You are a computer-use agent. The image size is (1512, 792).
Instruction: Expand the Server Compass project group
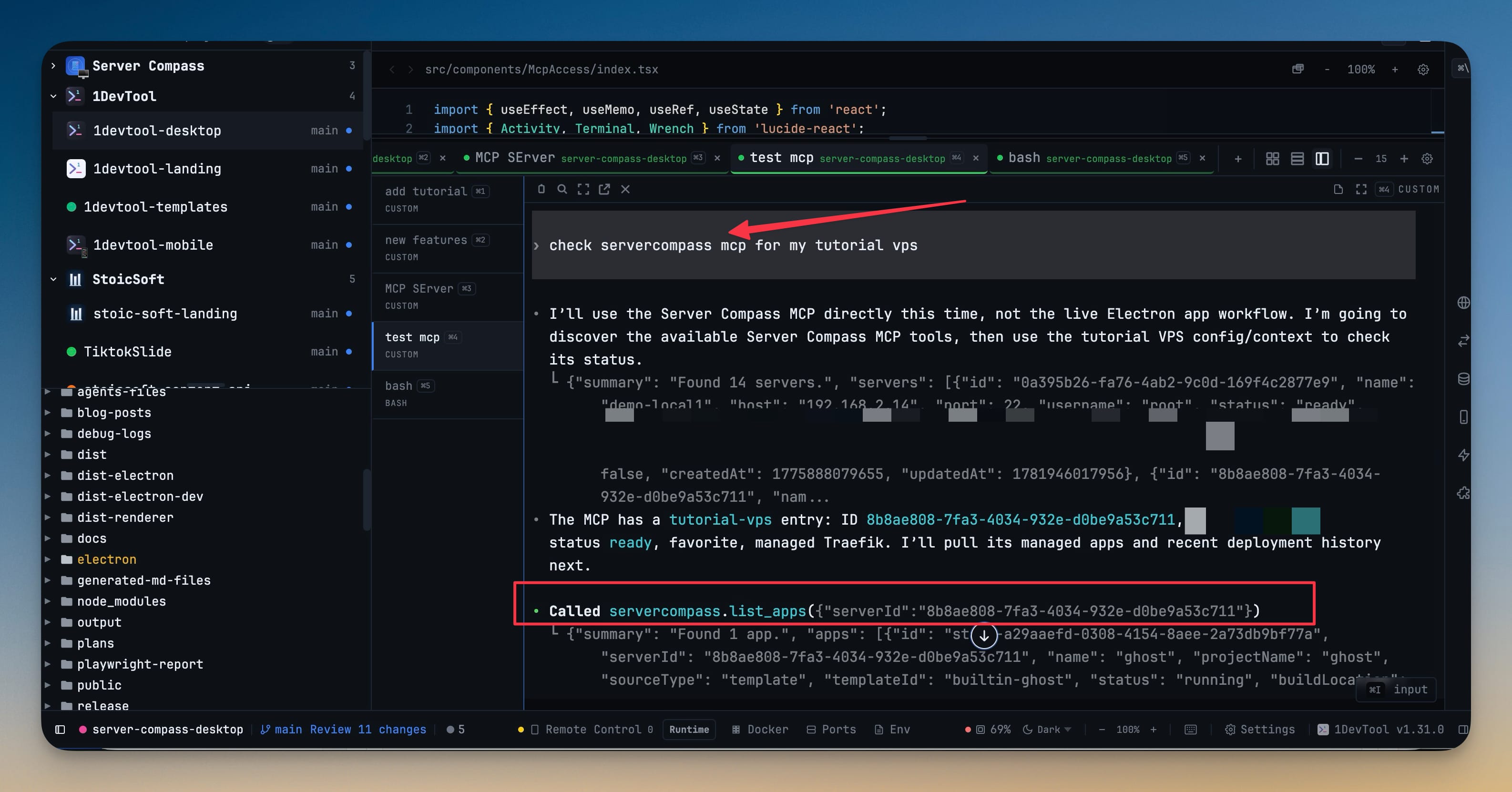click(53, 66)
